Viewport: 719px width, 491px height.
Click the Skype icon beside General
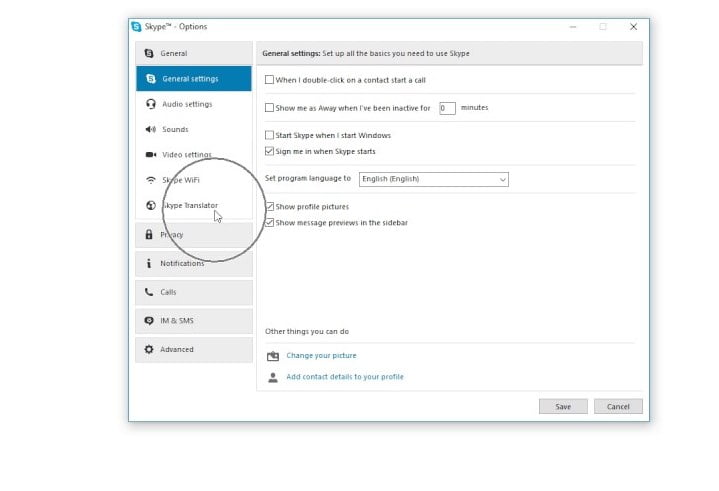point(149,53)
